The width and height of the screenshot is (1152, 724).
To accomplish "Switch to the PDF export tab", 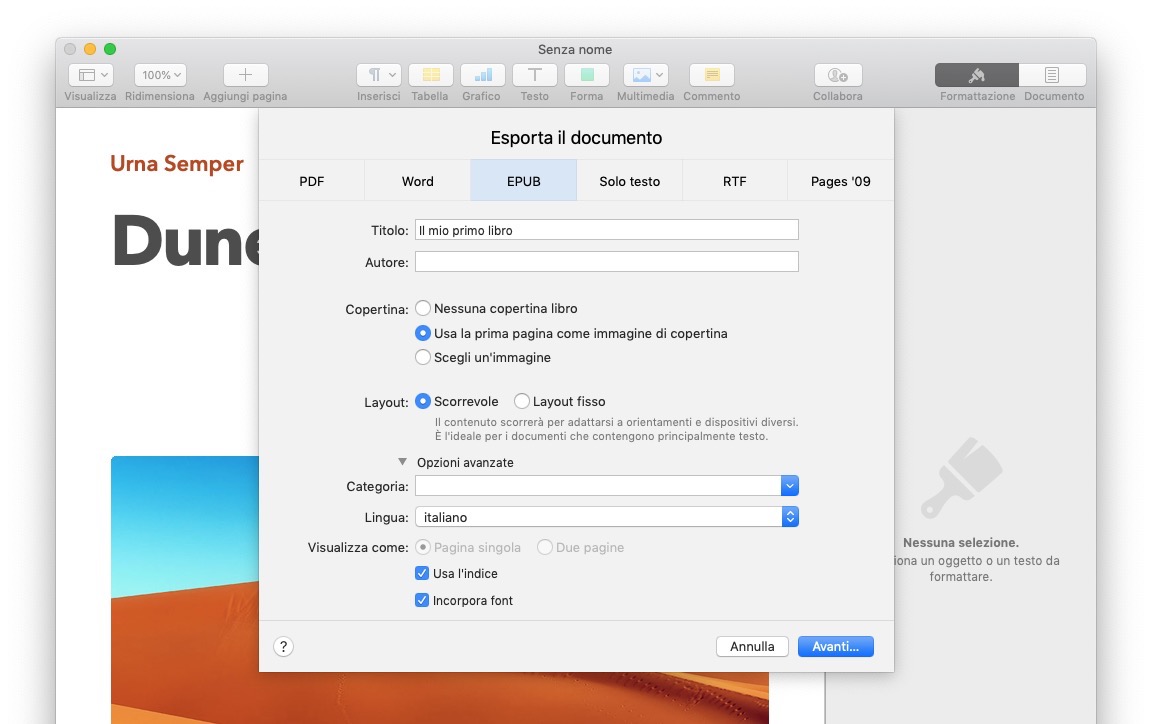I will tap(312, 181).
